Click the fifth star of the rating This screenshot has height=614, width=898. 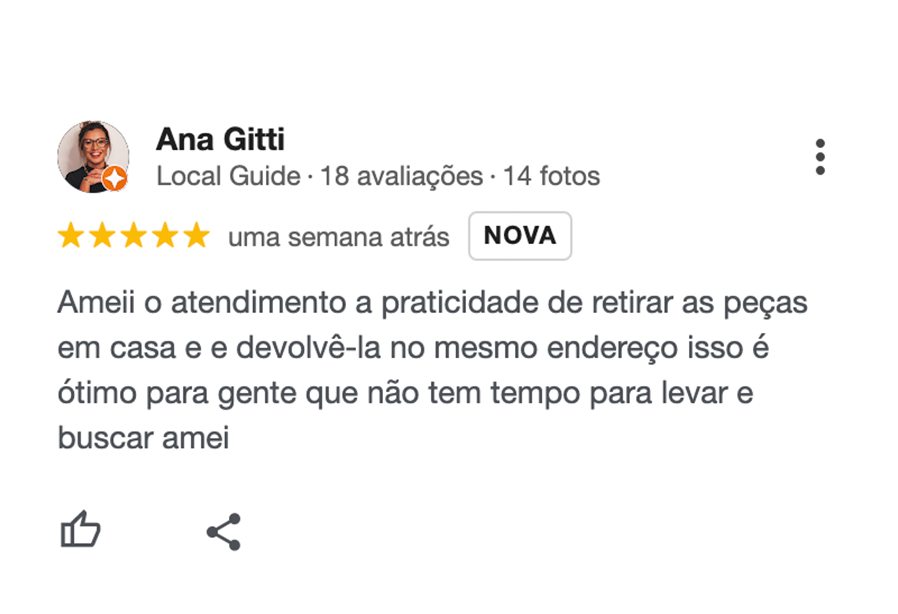coord(197,236)
